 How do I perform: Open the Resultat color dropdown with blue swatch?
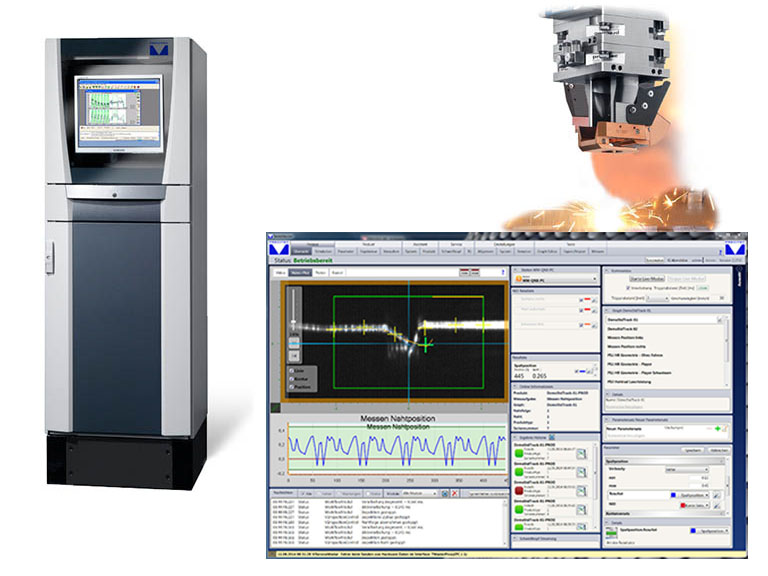690,495
